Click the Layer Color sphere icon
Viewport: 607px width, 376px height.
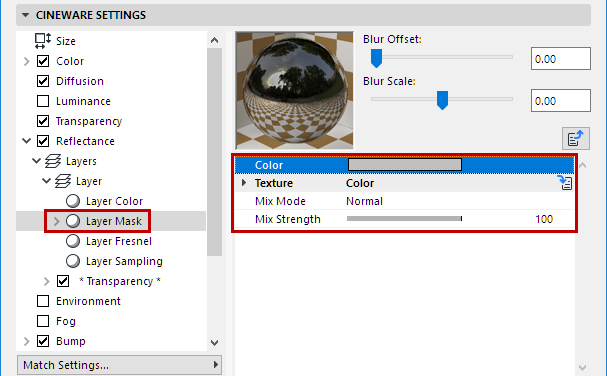[73, 201]
